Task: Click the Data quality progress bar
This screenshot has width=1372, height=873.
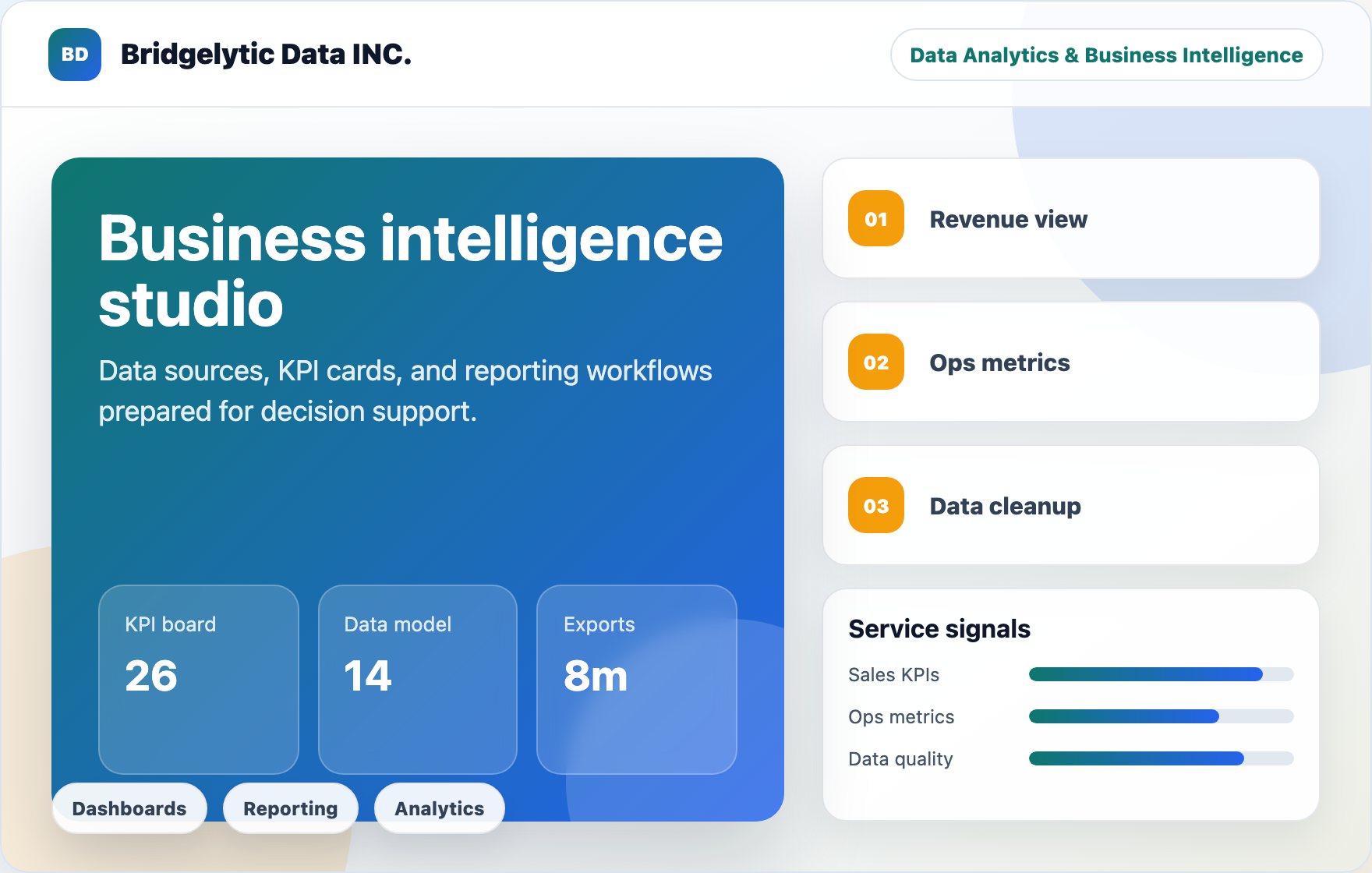Action: (1162, 758)
